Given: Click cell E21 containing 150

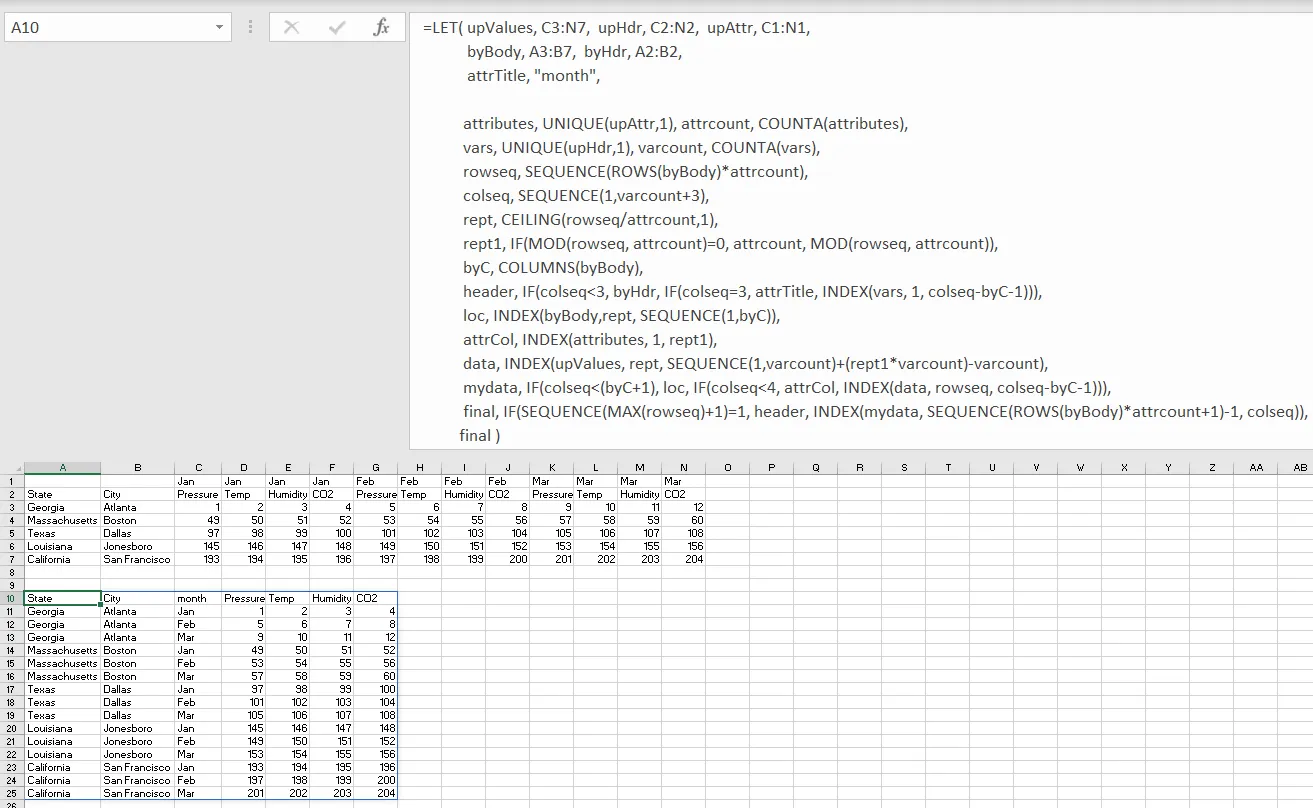Looking at the screenshot, I should (287, 741).
